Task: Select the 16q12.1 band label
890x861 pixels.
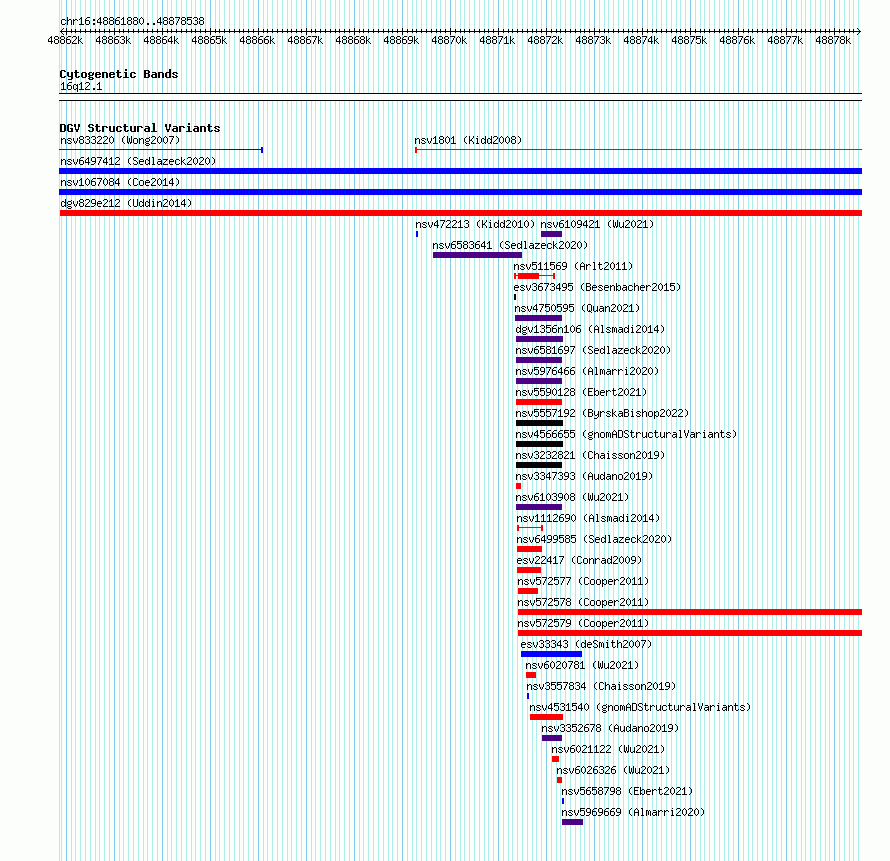Action: pyautogui.click(x=81, y=86)
